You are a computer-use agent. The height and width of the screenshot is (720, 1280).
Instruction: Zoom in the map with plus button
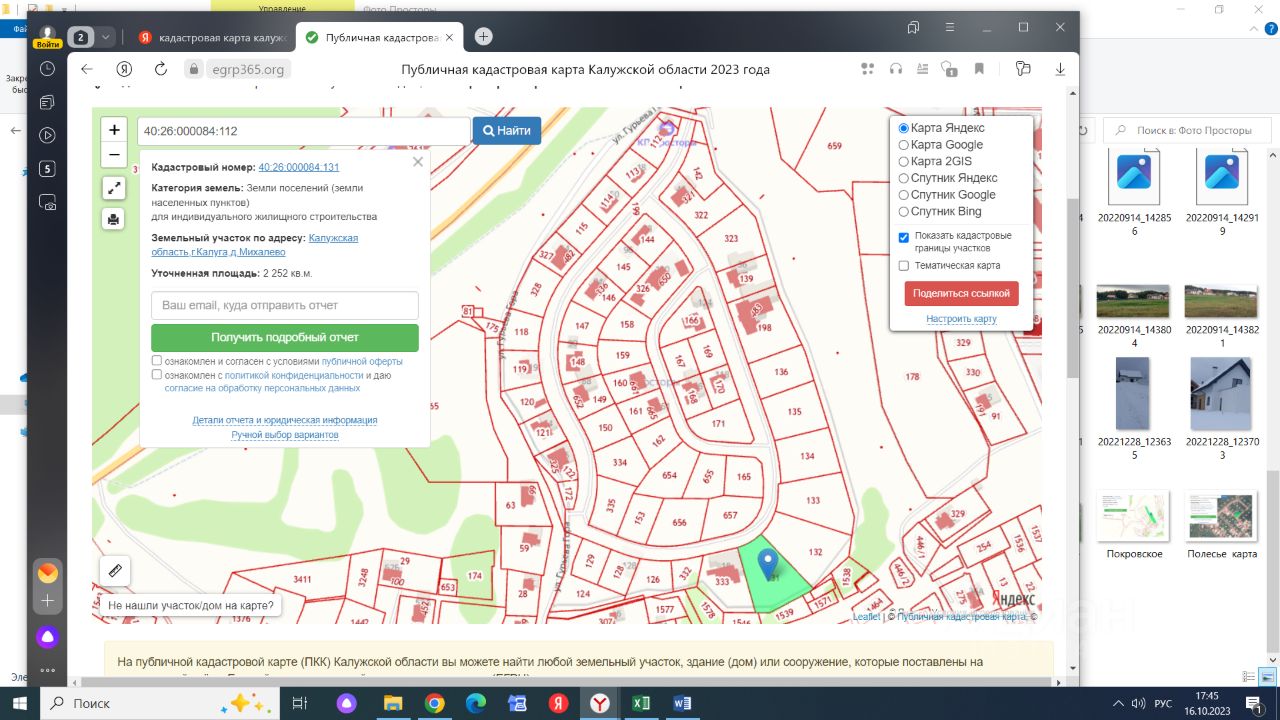(x=114, y=130)
